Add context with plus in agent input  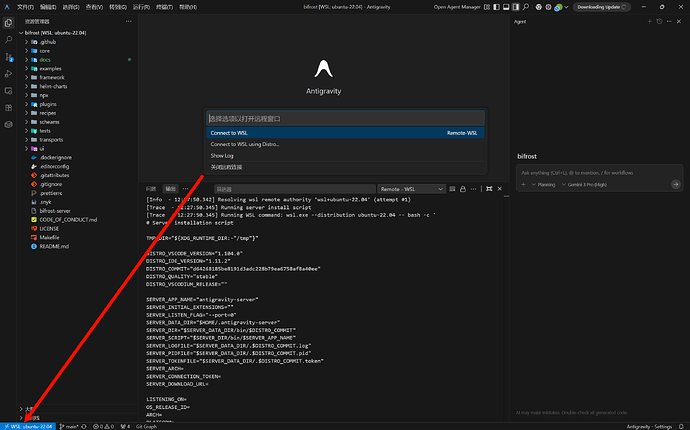point(523,184)
